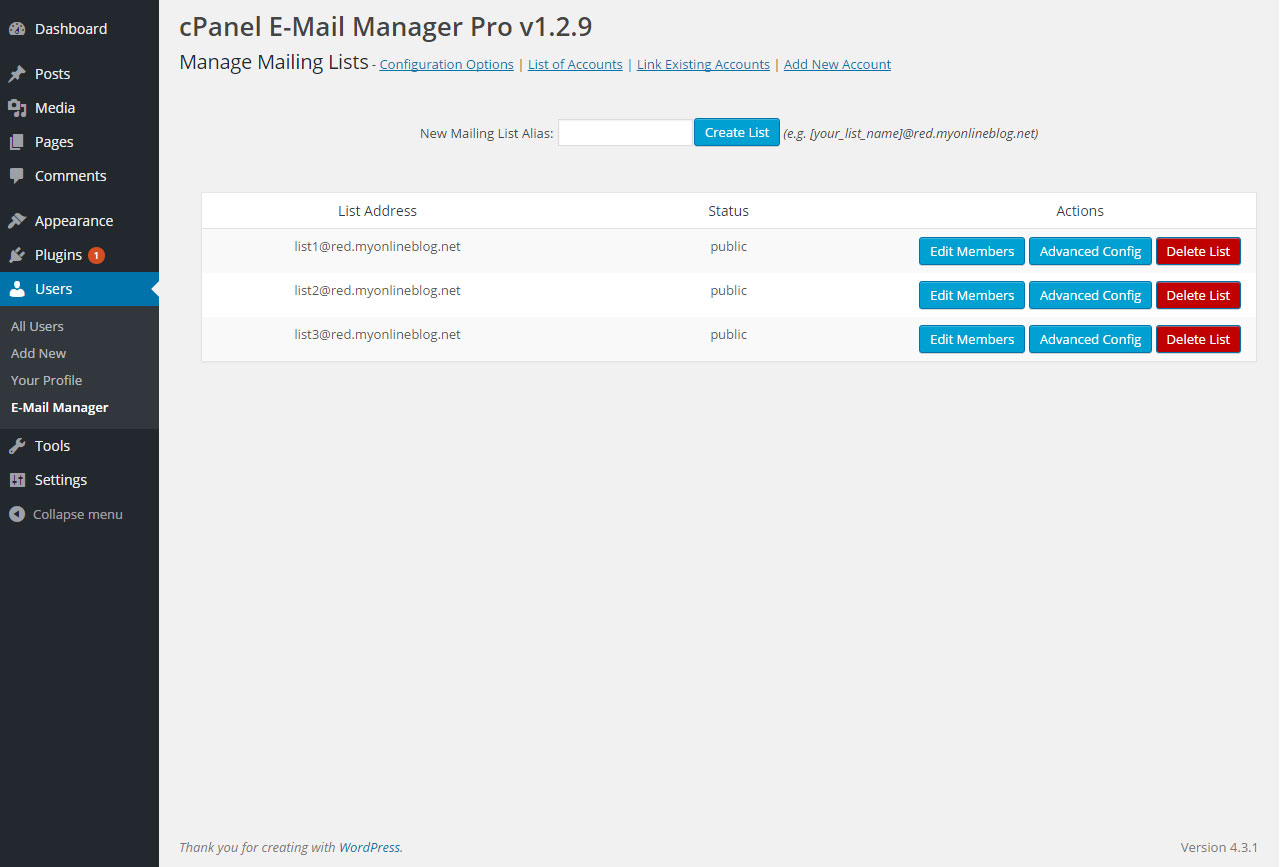Edit Members of list2
The width and height of the screenshot is (1280, 867).
click(972, 295)
